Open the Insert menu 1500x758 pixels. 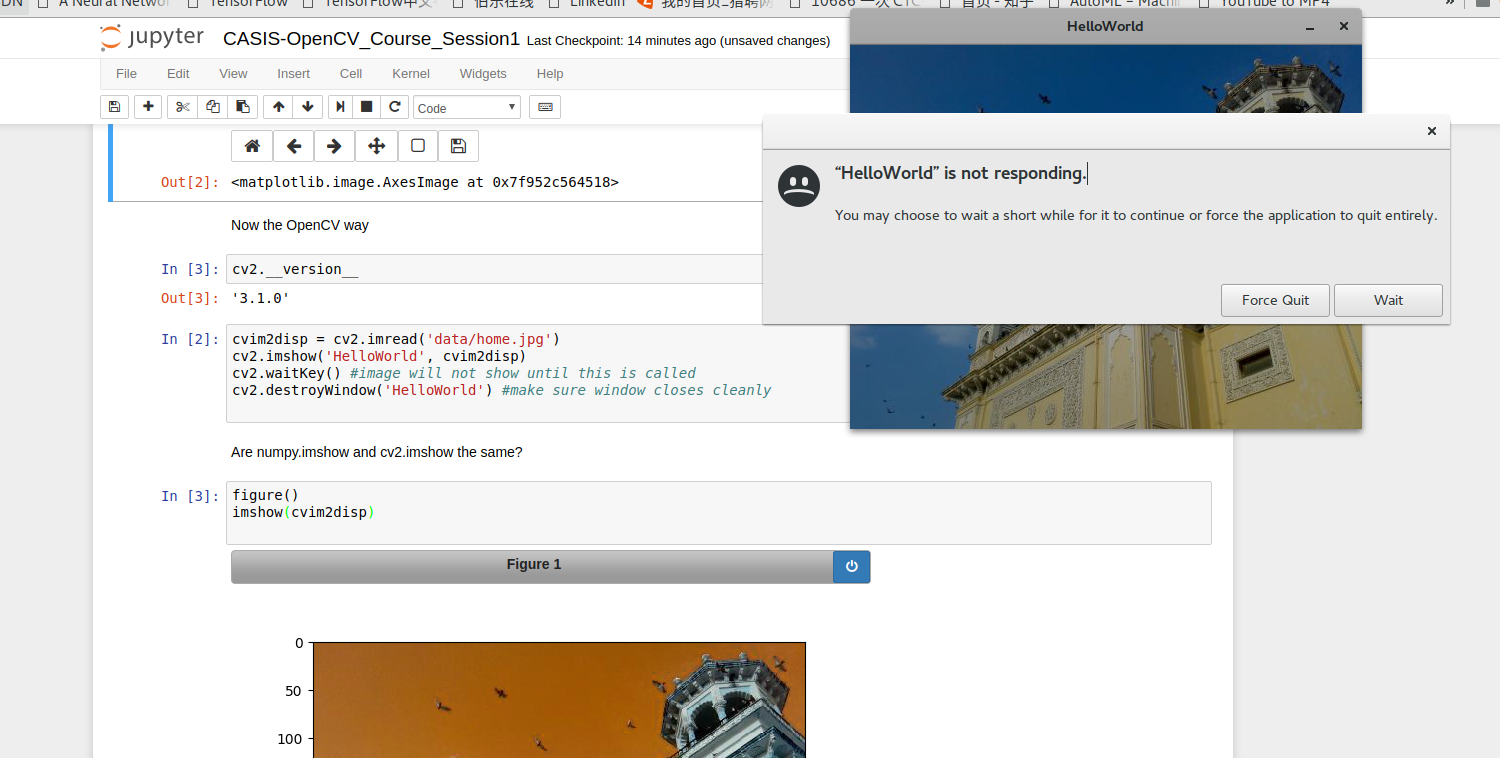point(293,74)
